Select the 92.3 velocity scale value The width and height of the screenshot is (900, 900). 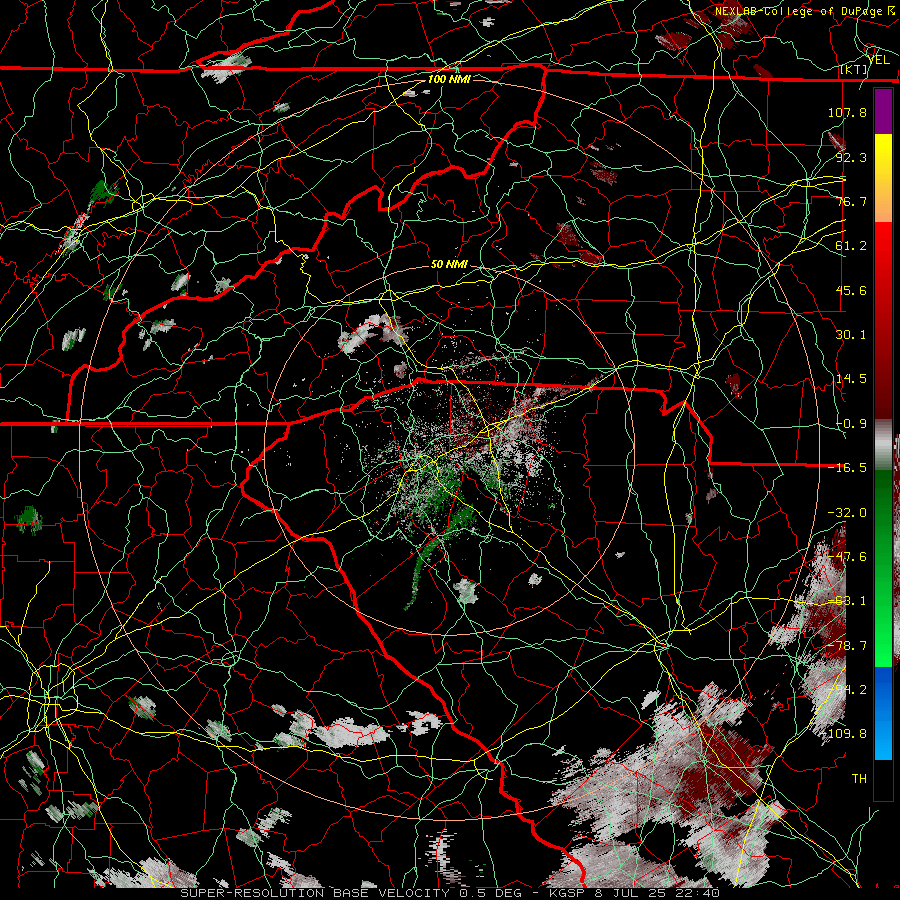851,157
